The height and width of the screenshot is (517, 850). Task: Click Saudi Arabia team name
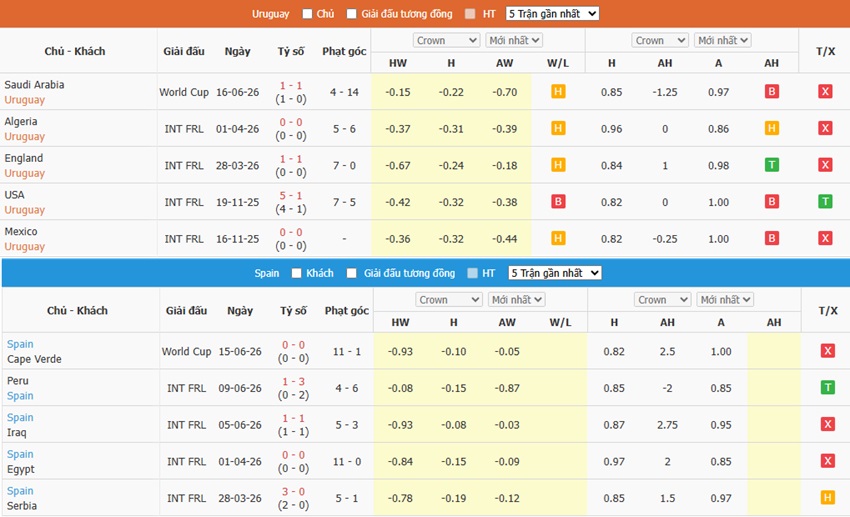(34, 85)
